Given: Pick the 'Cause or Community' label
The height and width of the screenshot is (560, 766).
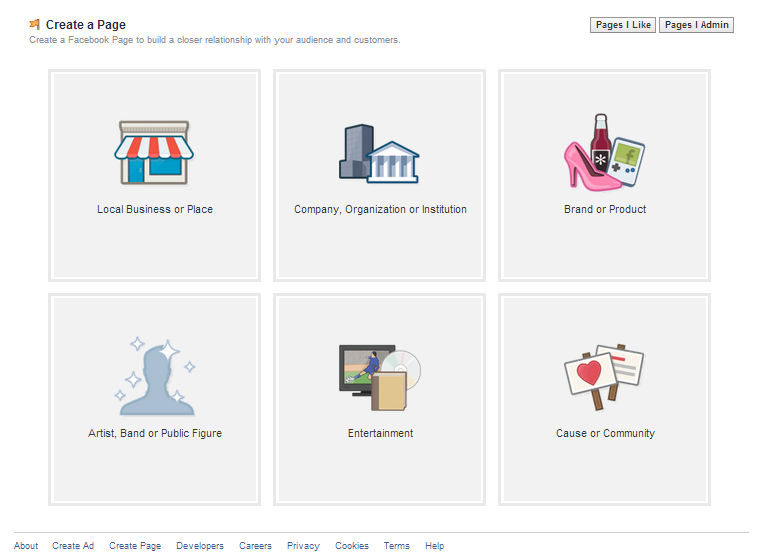Looking at the screenshot, I should tap(605, 433).
